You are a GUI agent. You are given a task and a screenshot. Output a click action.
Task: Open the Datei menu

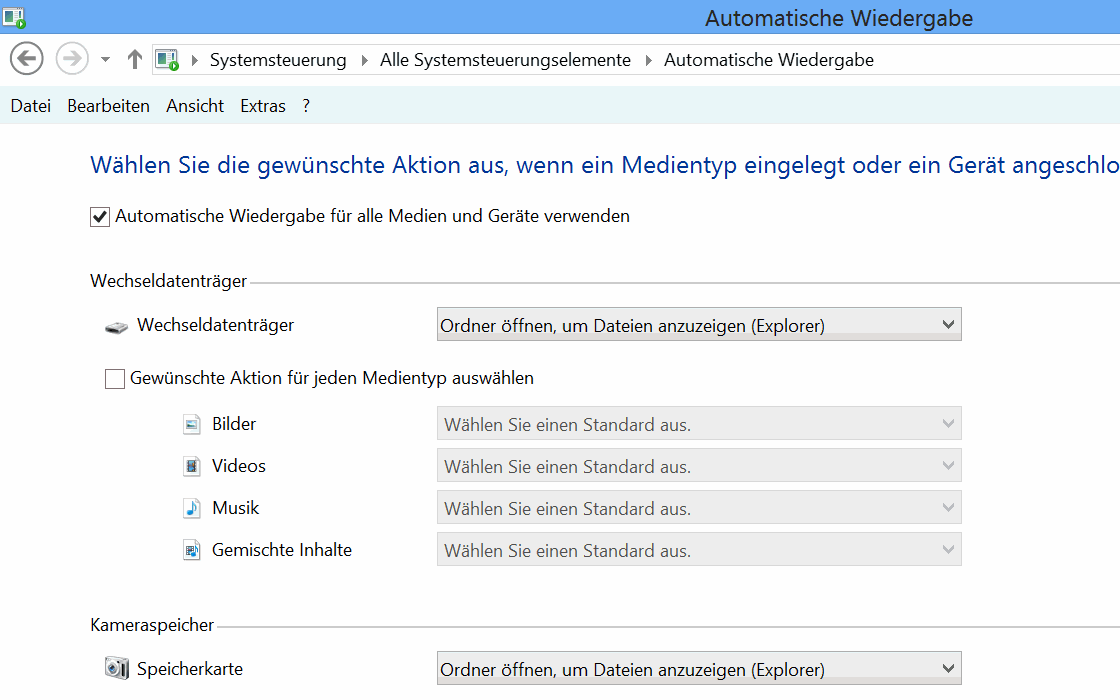(x=30, y=106)
